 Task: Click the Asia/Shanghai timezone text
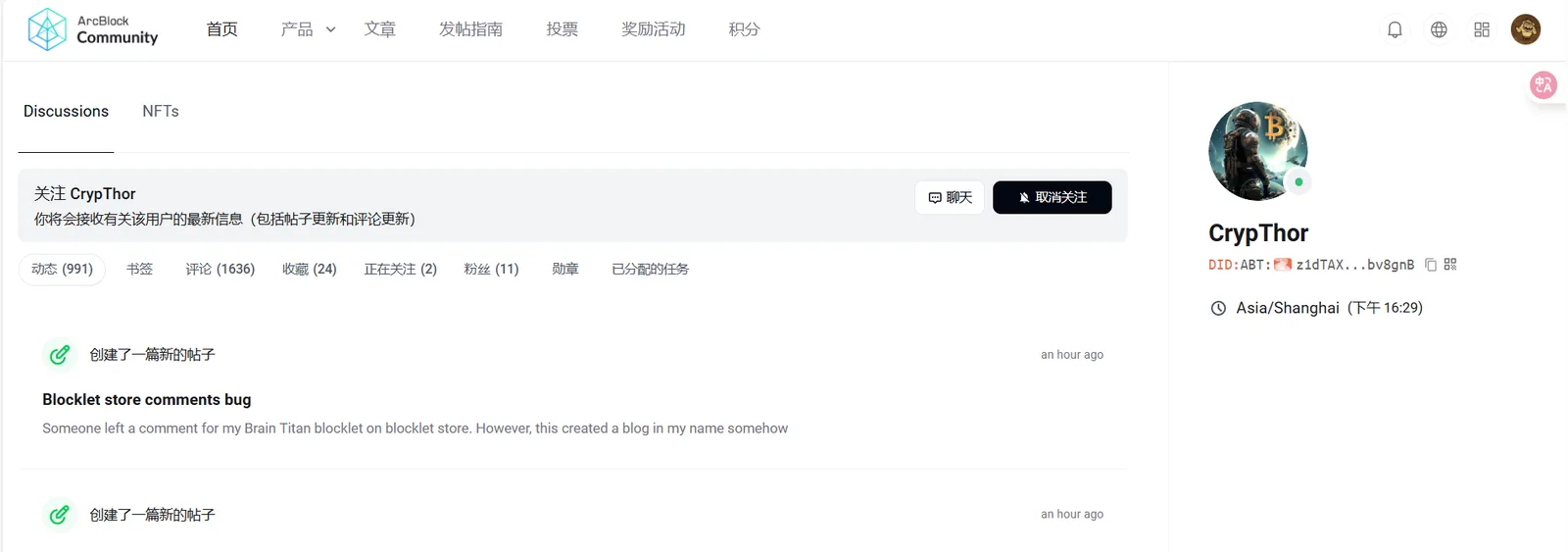(1288, 308)
